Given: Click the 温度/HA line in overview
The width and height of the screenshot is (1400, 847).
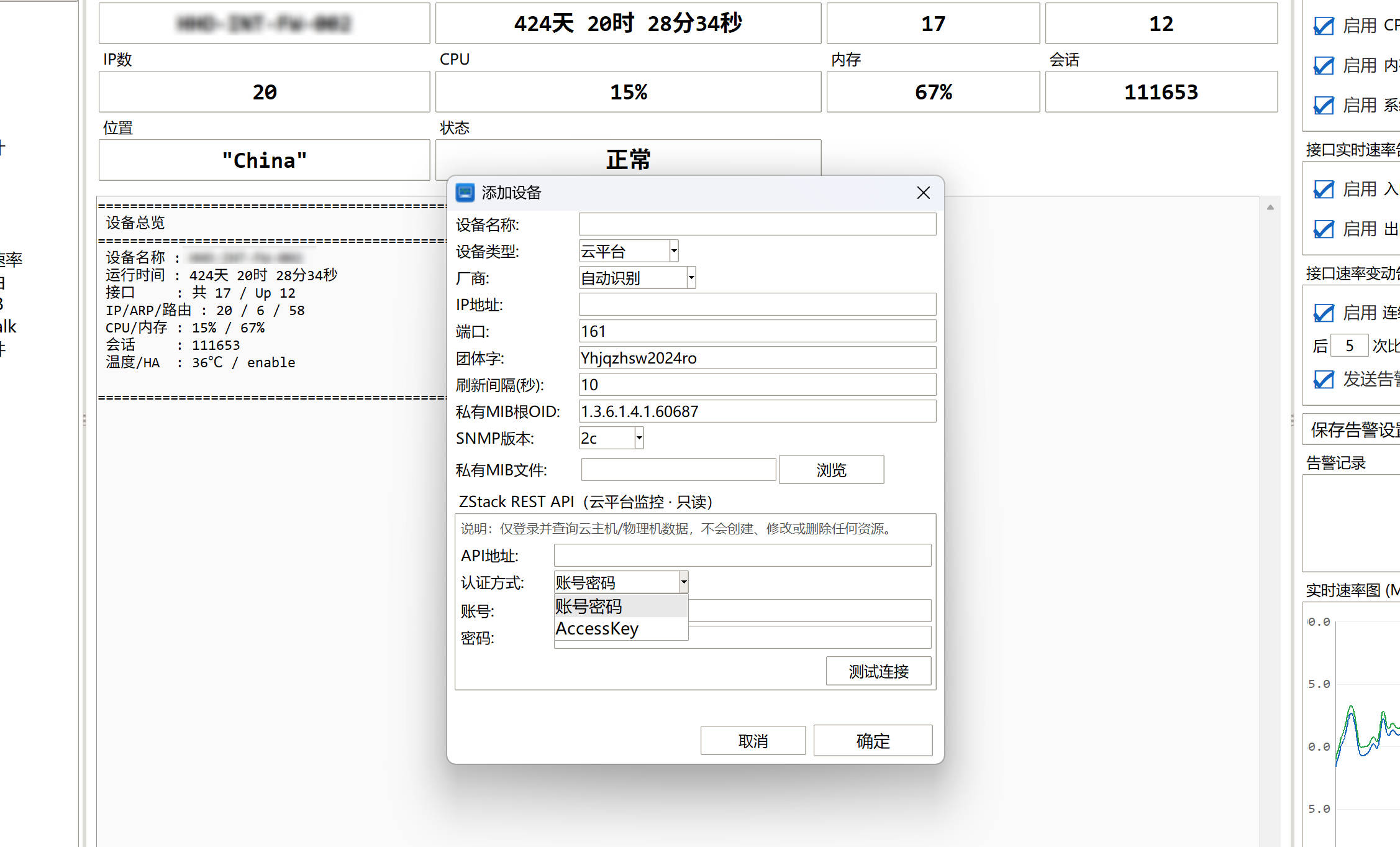Looking at the screenshot, I should click(201, 362).
